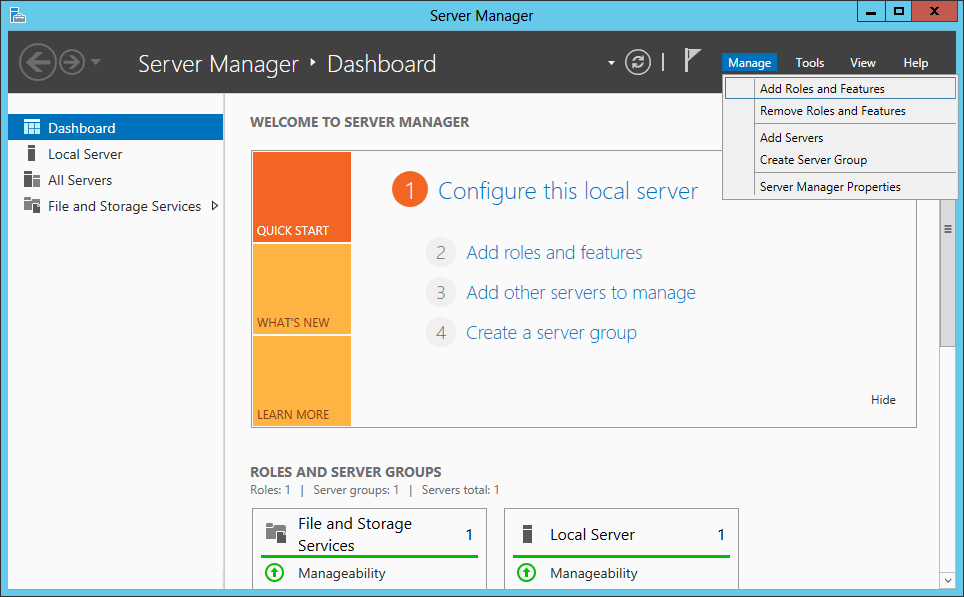Click the step 4 number circle
964x597 pixels.
pyautogui.click(x=441, y=333)
